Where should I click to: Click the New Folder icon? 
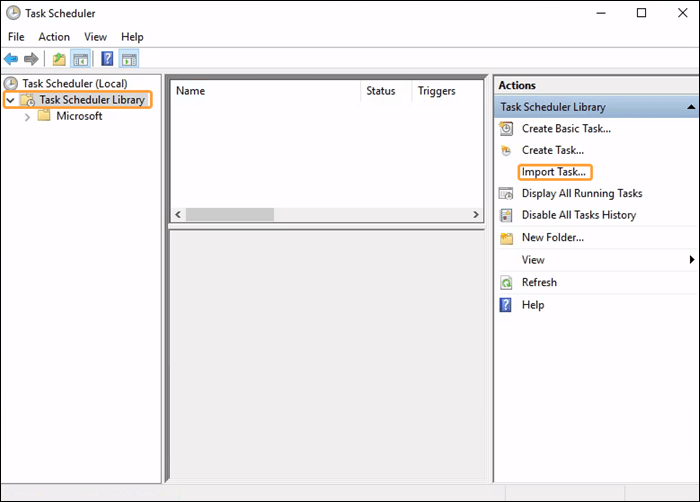click(x=506, y=238)
